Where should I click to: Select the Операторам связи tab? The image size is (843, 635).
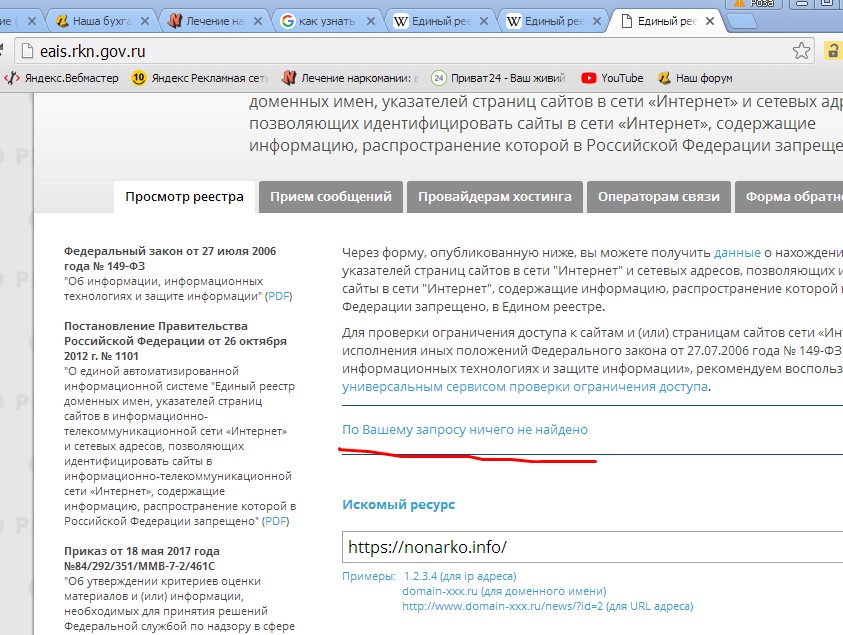pos(659,196)
